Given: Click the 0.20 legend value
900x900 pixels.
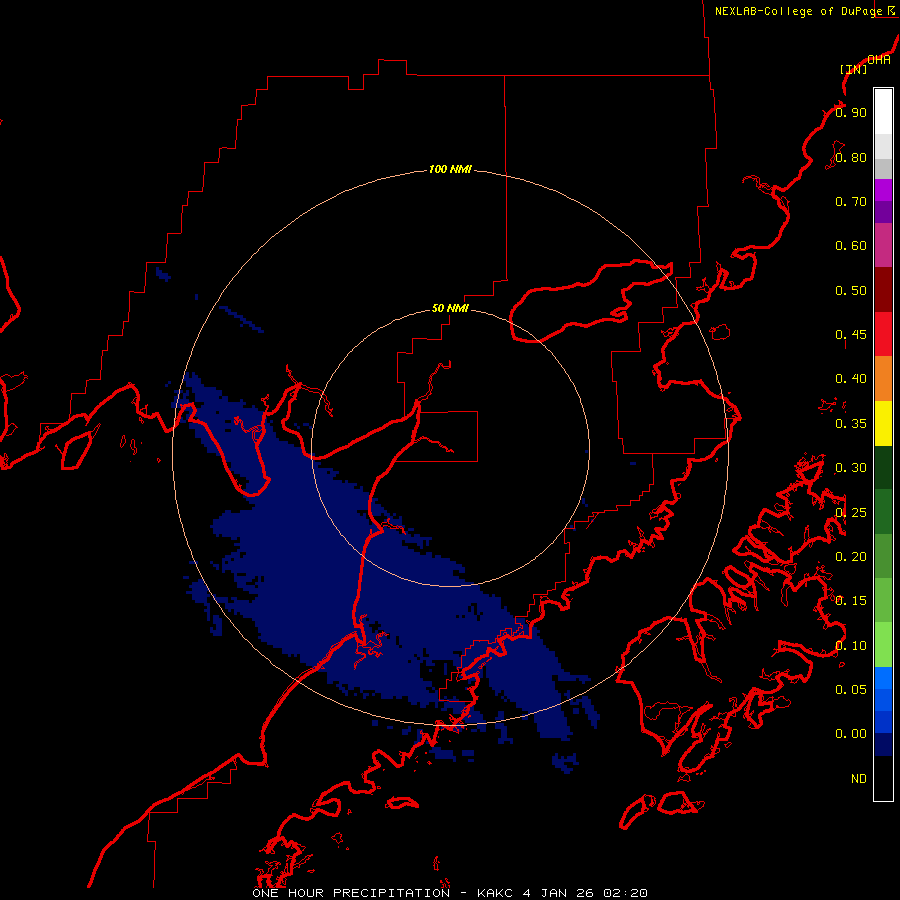Looking at the screenshot, I should [x=851, y=557].
